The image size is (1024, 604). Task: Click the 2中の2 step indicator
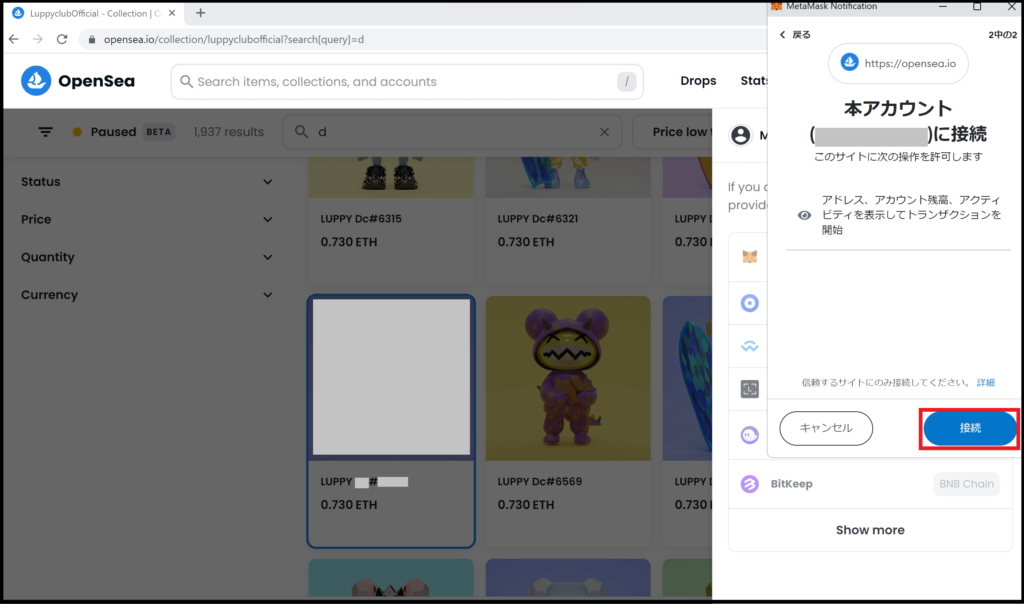click(x=1002, y=35)
